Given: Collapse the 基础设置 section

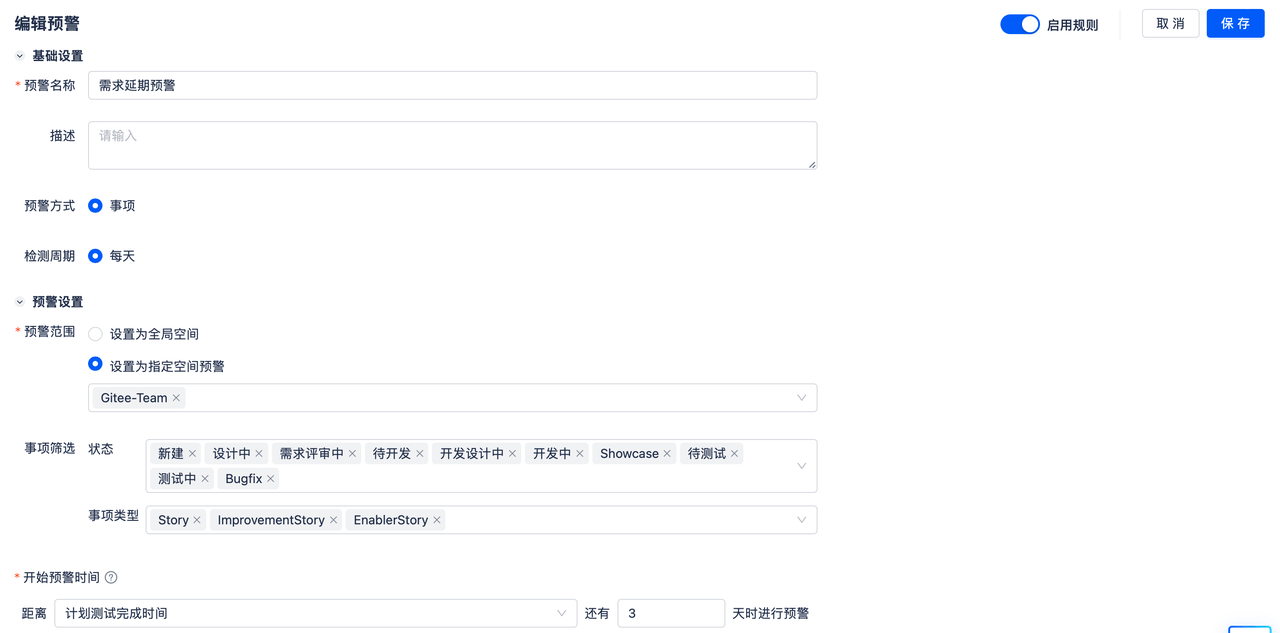Looking at the screenshot, I should [20, 56].
